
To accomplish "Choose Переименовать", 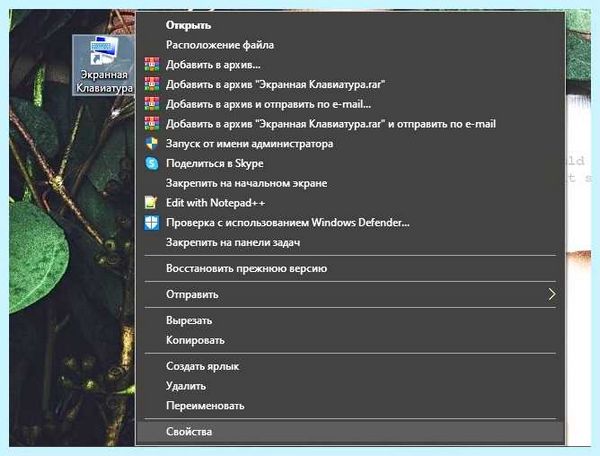I will pyautogui.click(x=350, y=406).
